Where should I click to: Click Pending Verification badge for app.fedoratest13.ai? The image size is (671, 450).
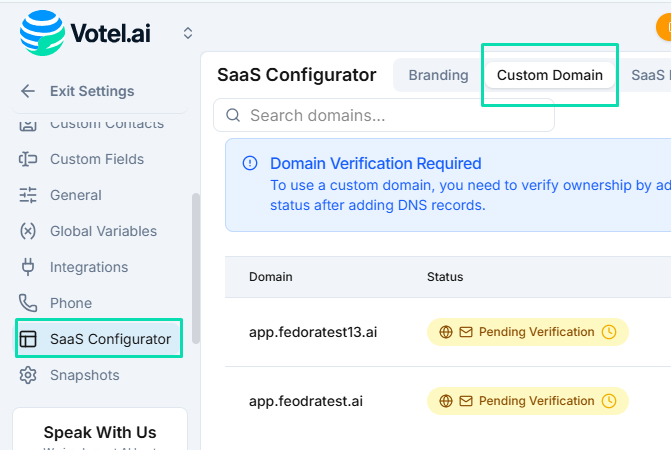pos(528,332)
